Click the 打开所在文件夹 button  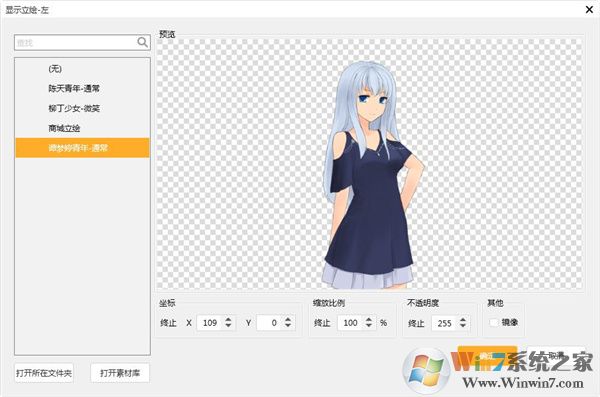tap(44, 373)
